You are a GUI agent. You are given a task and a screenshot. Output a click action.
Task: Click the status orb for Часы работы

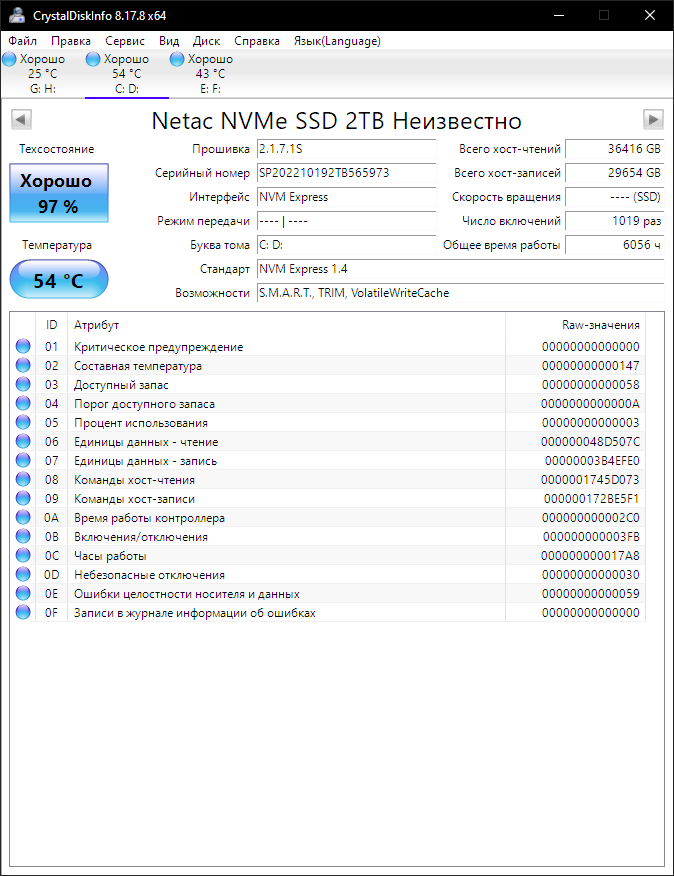23,555
